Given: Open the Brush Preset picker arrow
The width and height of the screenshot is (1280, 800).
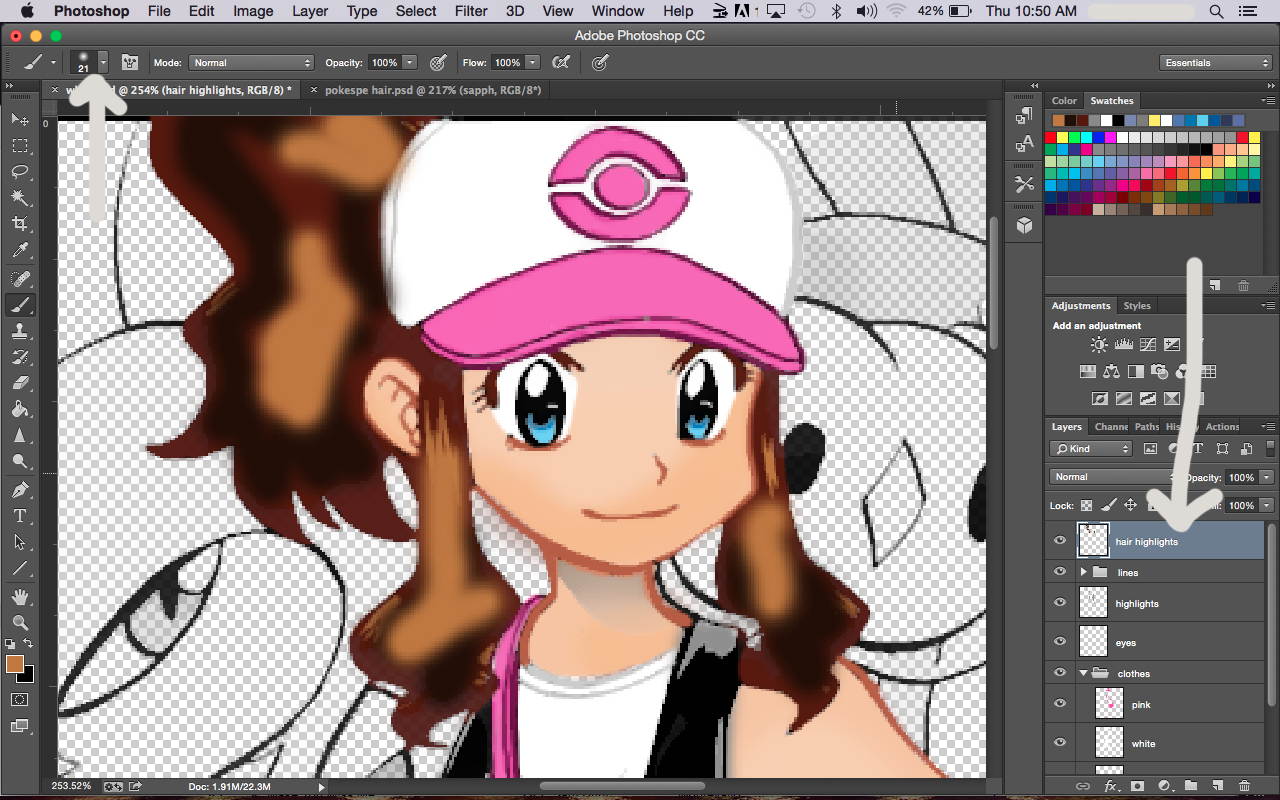Looking at the screenshot, I should pyautogui.click(x=102, y=62).
